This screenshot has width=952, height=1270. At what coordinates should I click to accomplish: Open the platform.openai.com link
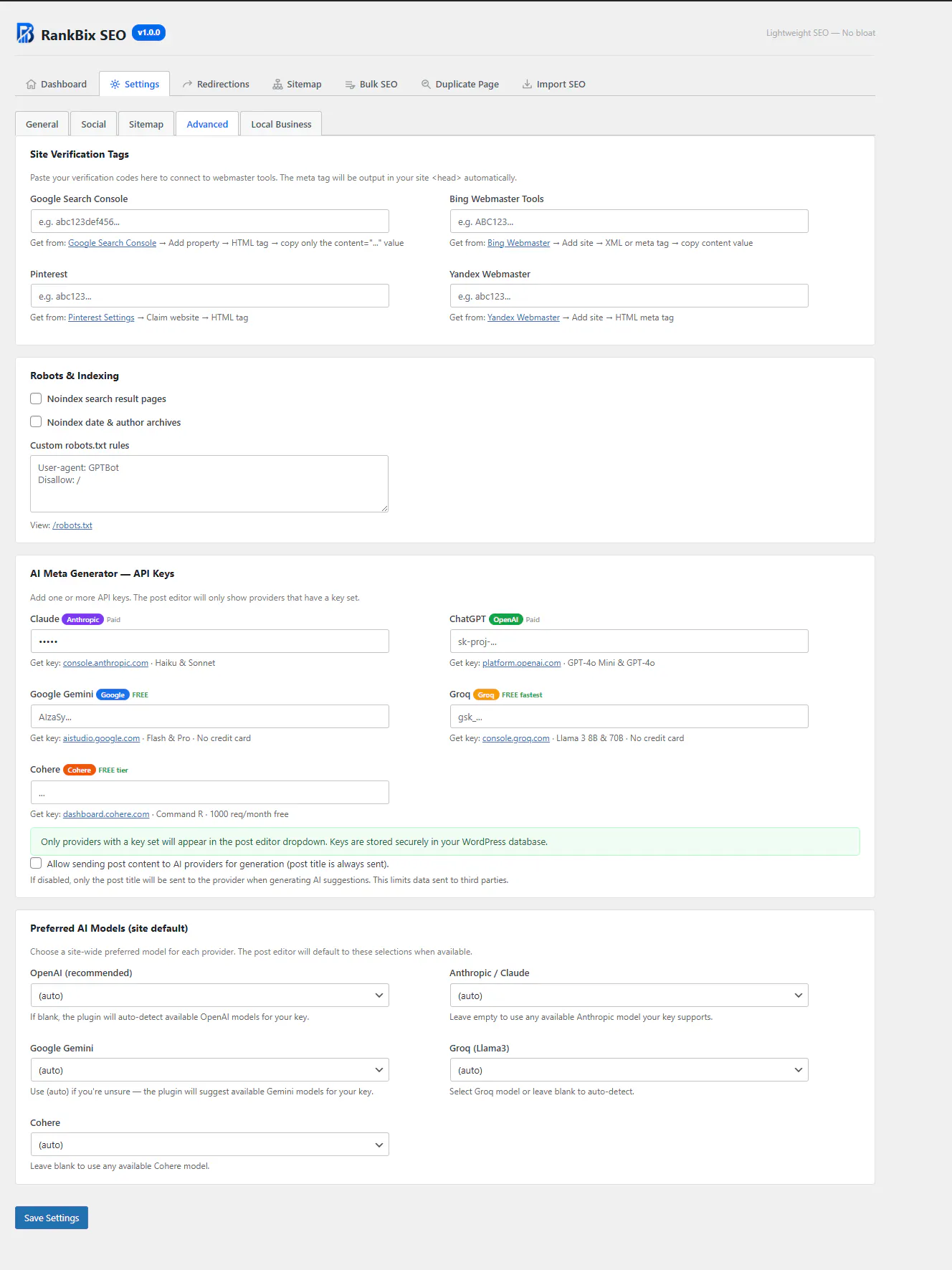[521, 663]
